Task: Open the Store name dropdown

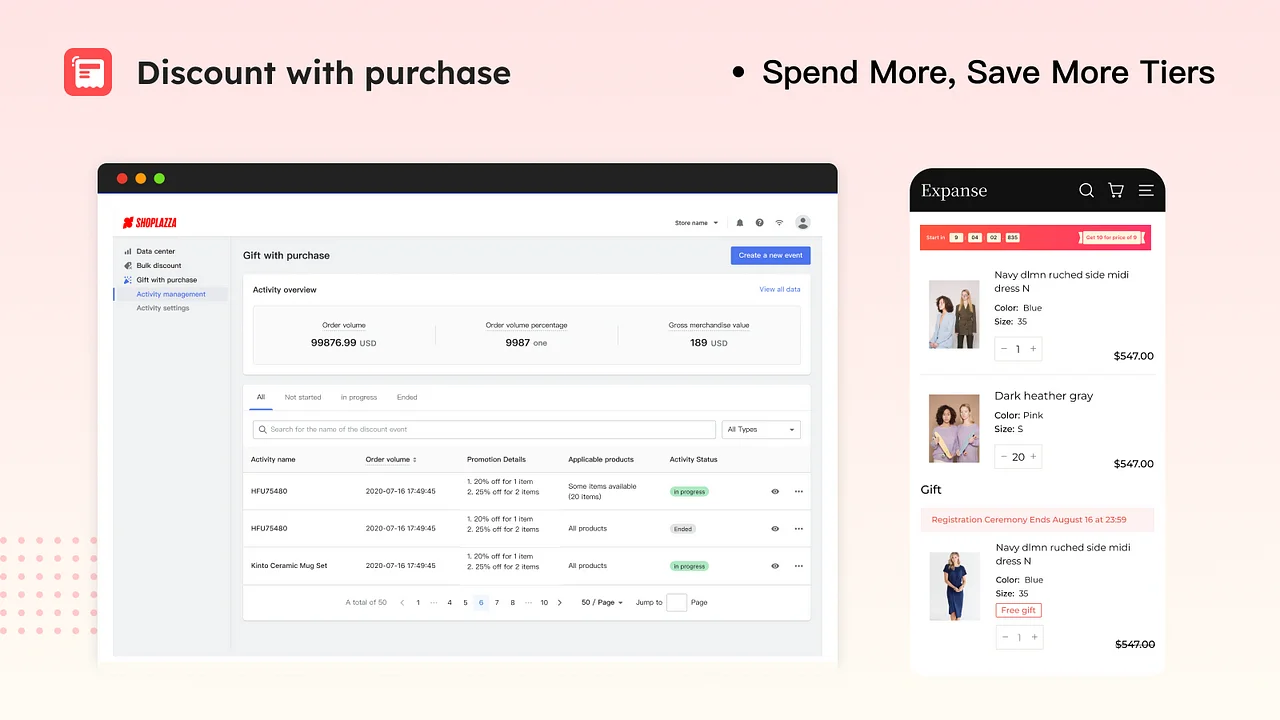Action: [696, 222]
